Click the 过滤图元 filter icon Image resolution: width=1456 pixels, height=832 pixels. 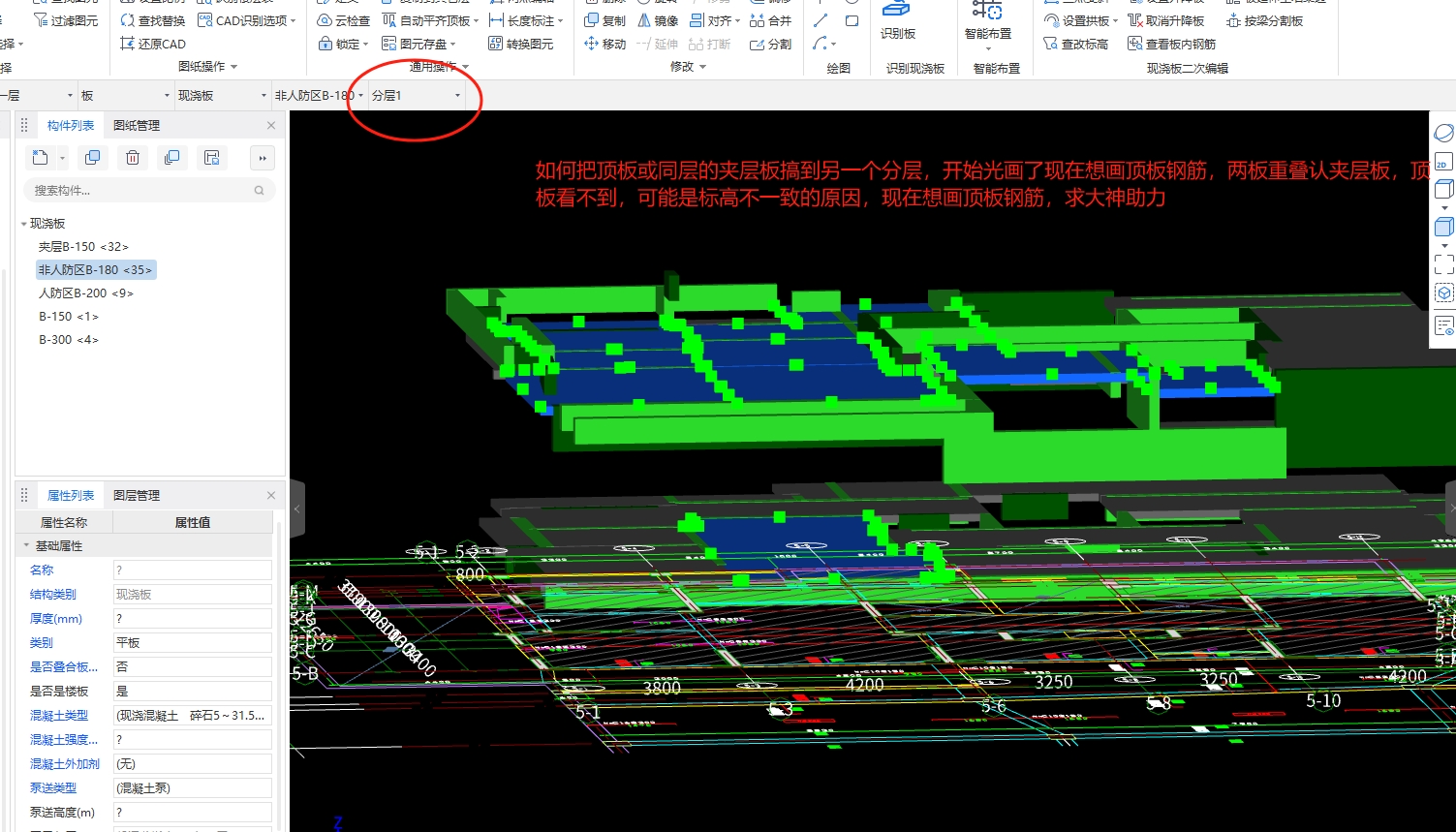coord(41,20)
